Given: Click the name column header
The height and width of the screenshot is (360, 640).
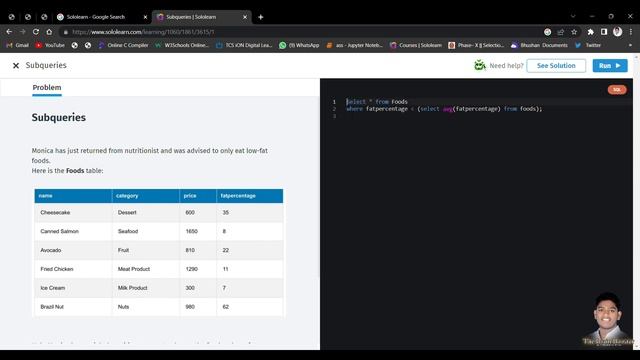Looking at the screenshot, I should (73, 196).
